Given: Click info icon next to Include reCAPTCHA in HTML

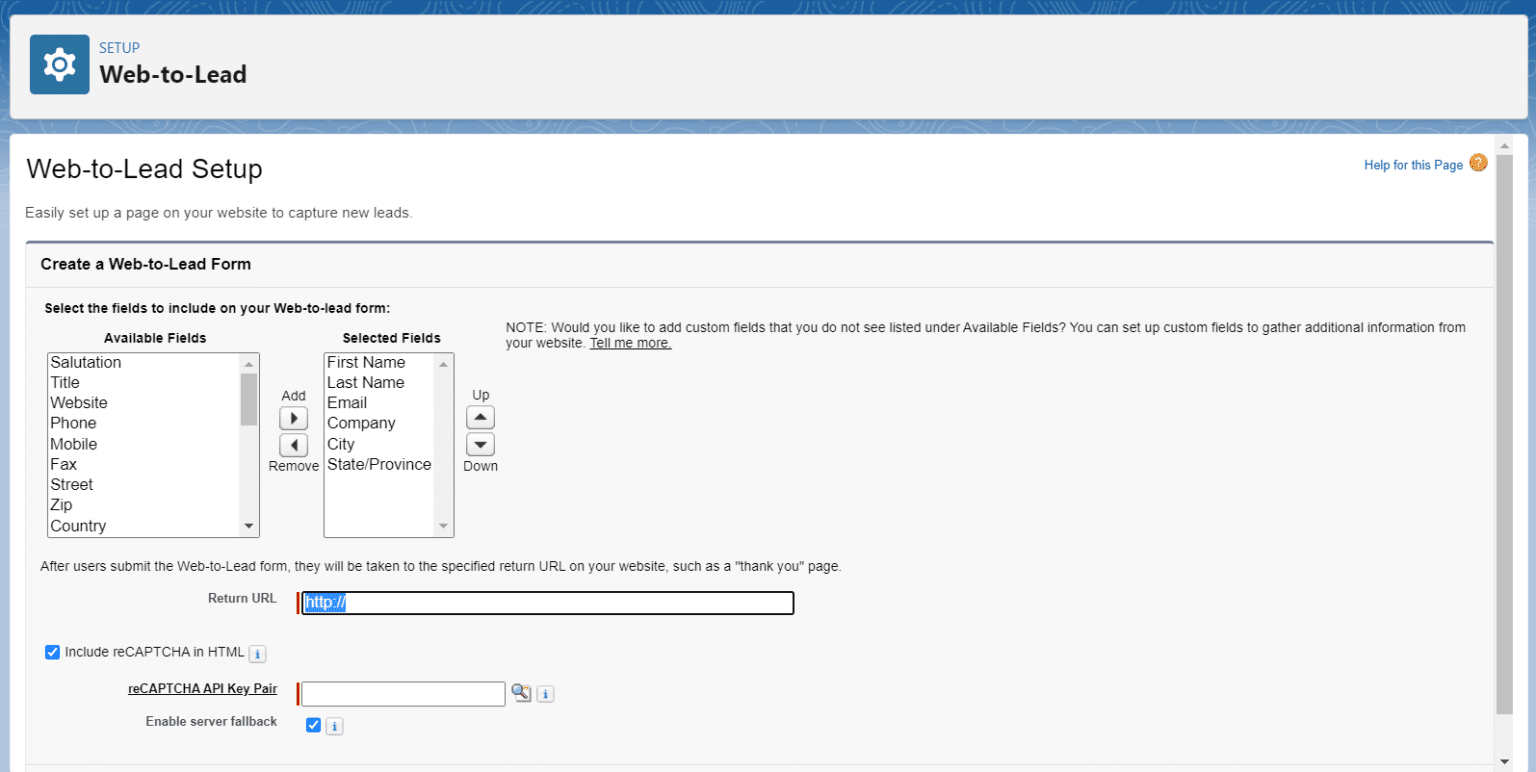Looking at the screenshot, I should coord(257,653).
